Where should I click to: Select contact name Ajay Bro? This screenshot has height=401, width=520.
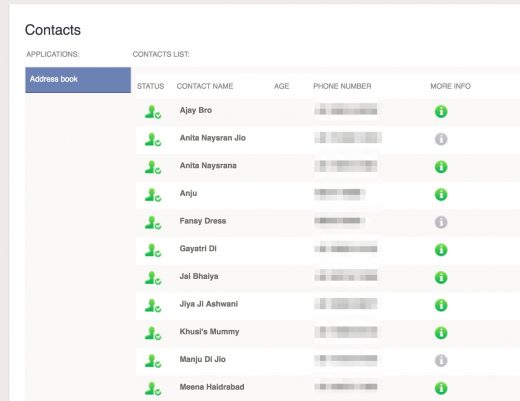pos(196,110)
